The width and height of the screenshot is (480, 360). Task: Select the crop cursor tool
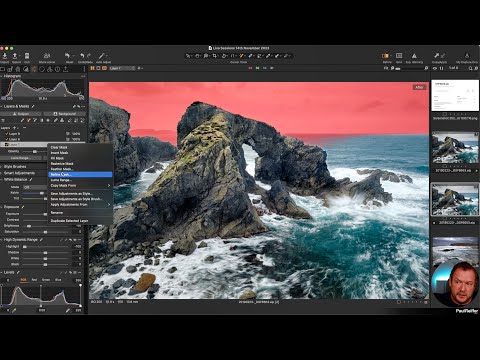[x=215, y=56]
